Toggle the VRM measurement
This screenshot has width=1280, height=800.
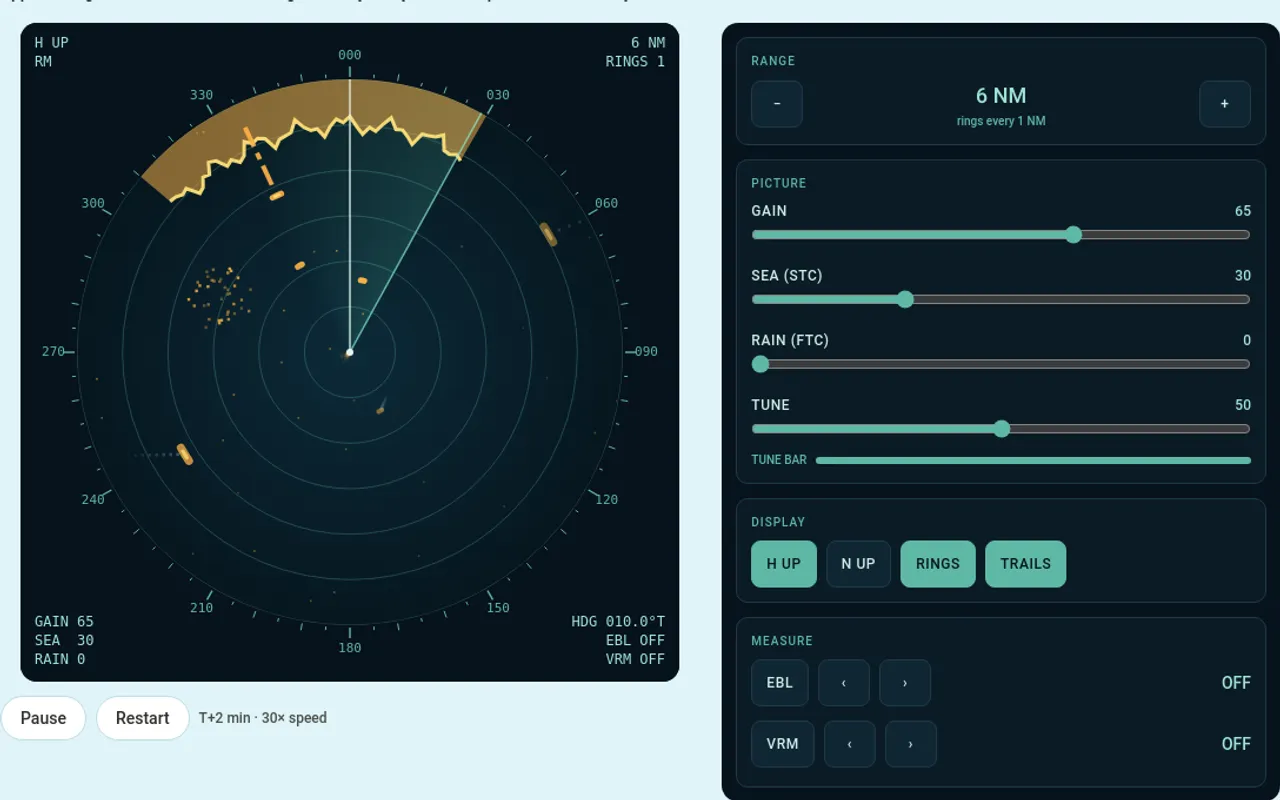[x=782, y=744]
